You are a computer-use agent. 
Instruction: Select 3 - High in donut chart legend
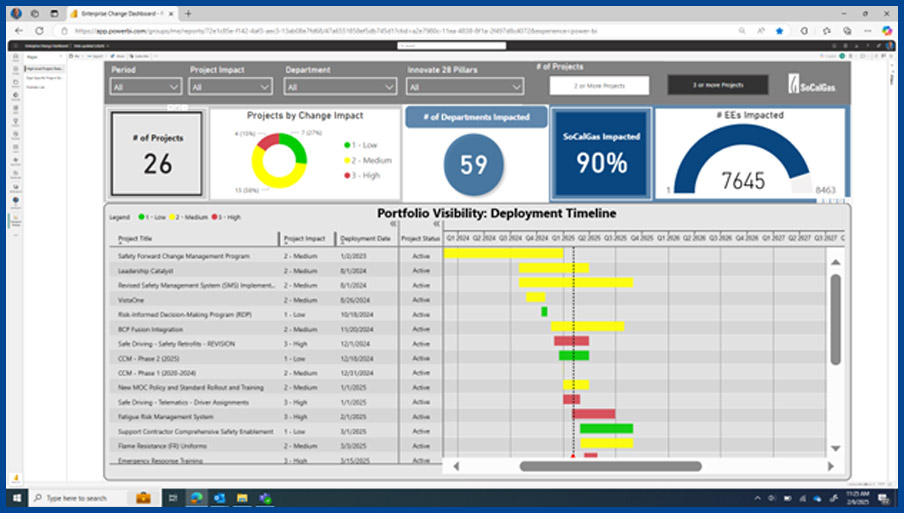pyautogui.click(x=362, y=175)
